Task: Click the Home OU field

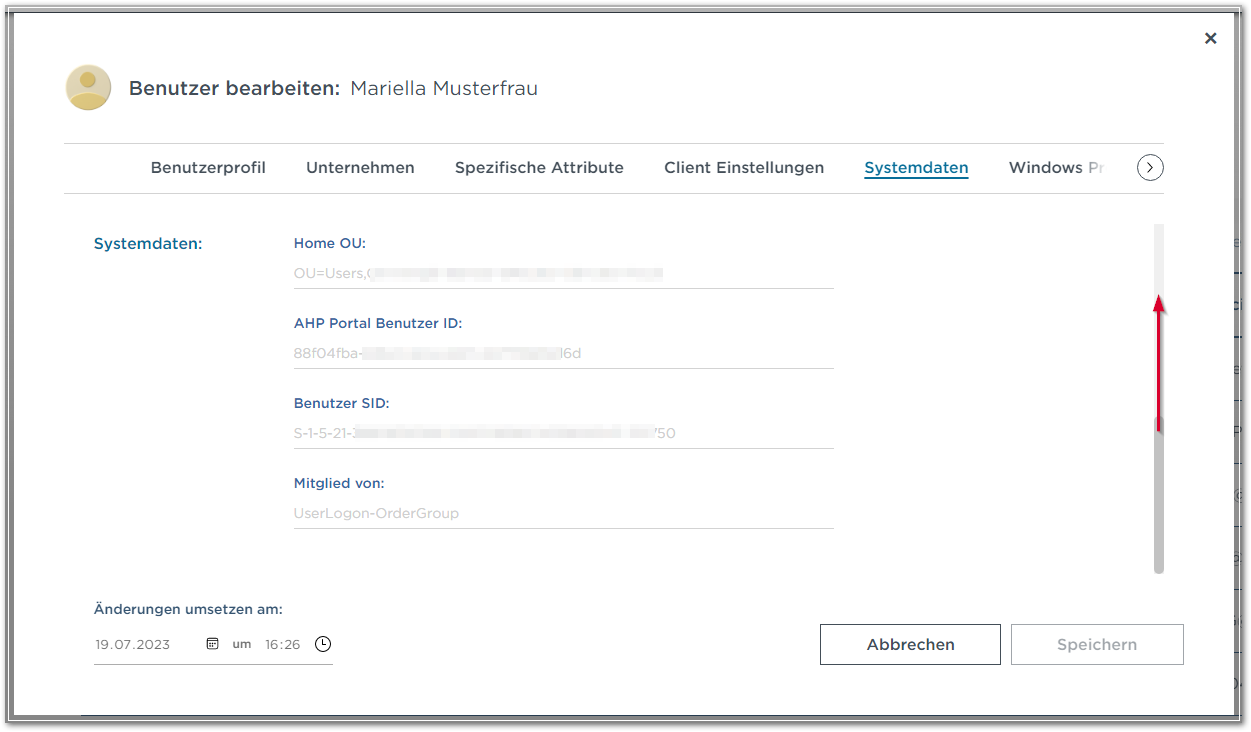Action: [x=563, y=272]
